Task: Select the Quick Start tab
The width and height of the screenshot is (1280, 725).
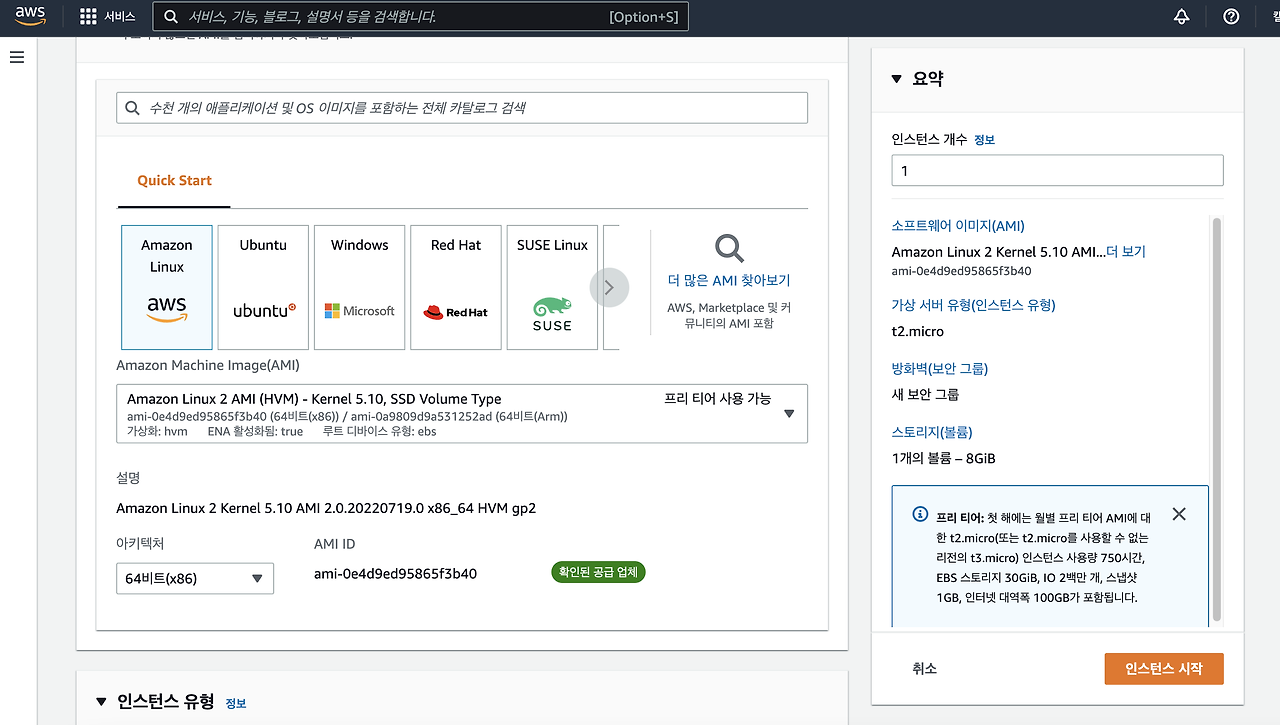Action: (x=174, y=181)
